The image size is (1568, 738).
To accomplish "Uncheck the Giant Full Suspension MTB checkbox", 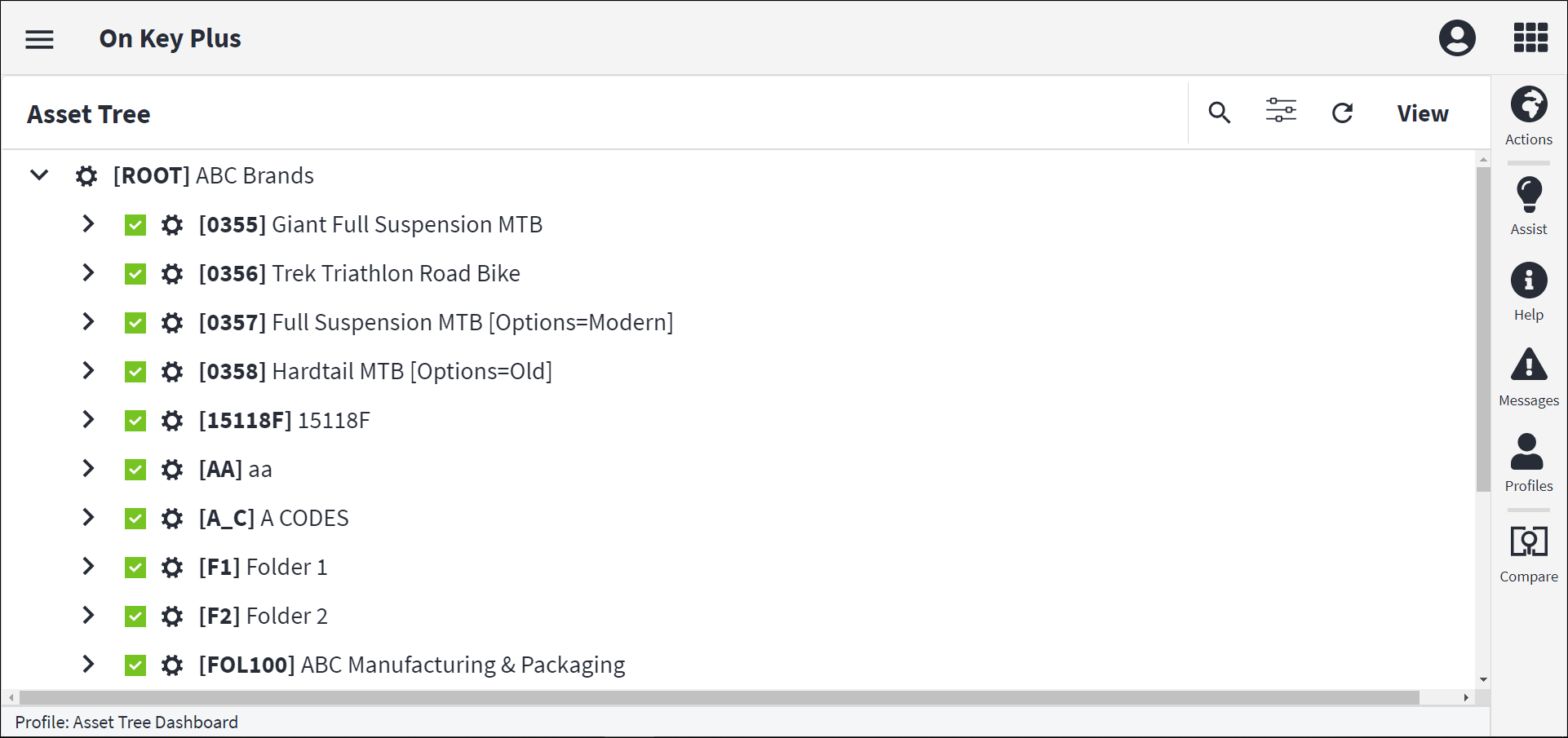I will tap(135, 225).
